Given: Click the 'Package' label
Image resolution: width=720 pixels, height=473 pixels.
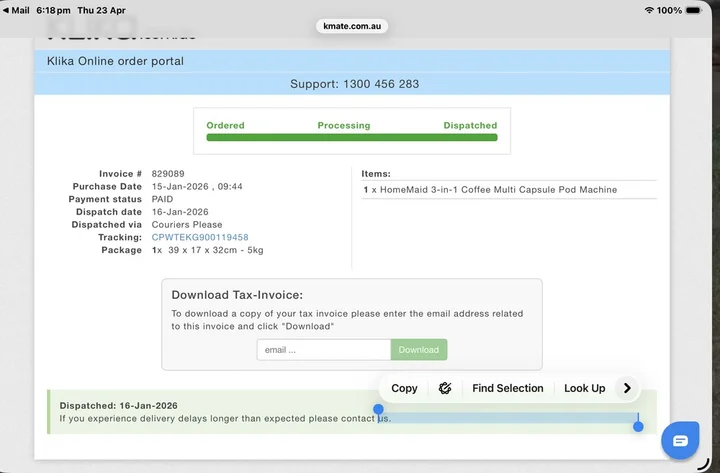Looking at the screenshot, I should coord(122,250).
